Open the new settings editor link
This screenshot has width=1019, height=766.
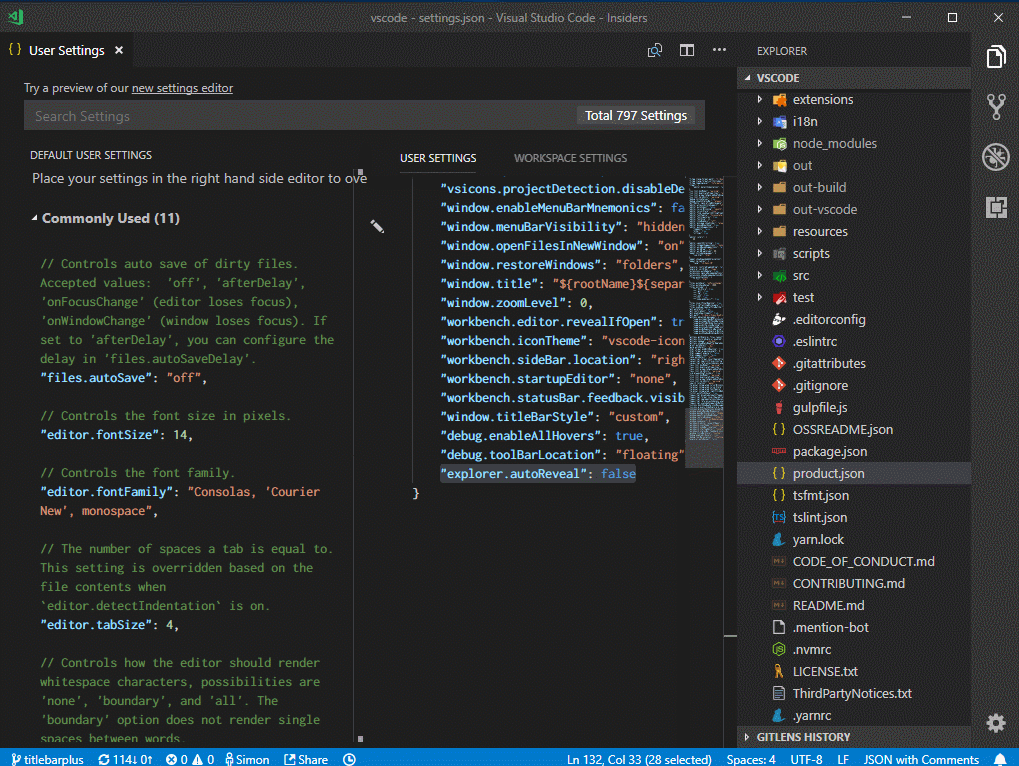coord(182,88)
